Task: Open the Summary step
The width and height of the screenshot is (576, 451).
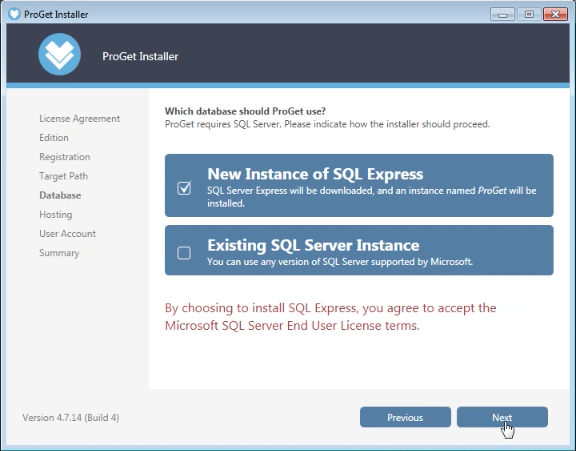Action: coord(59,253)
